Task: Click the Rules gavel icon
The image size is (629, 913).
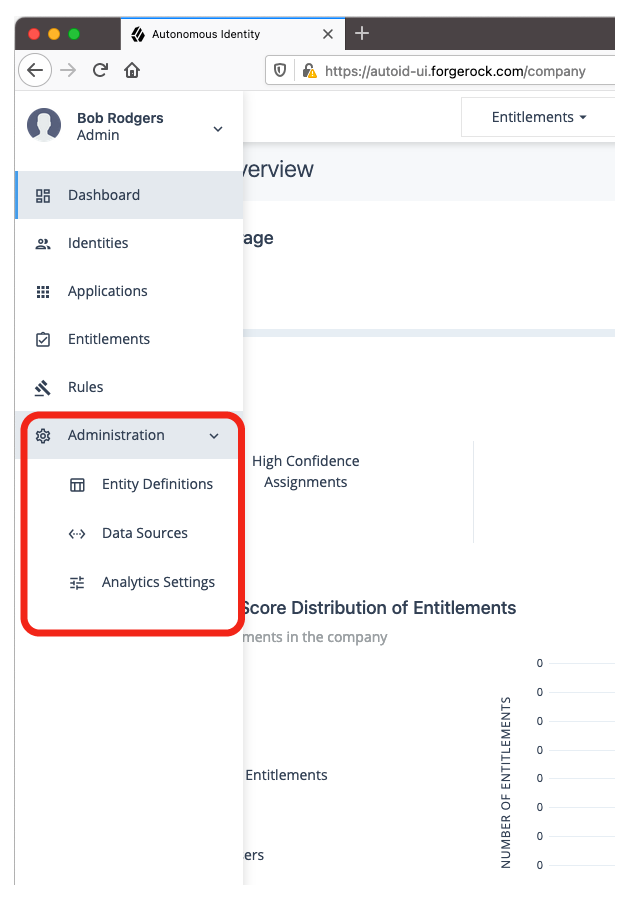Action: coord(43,388)
